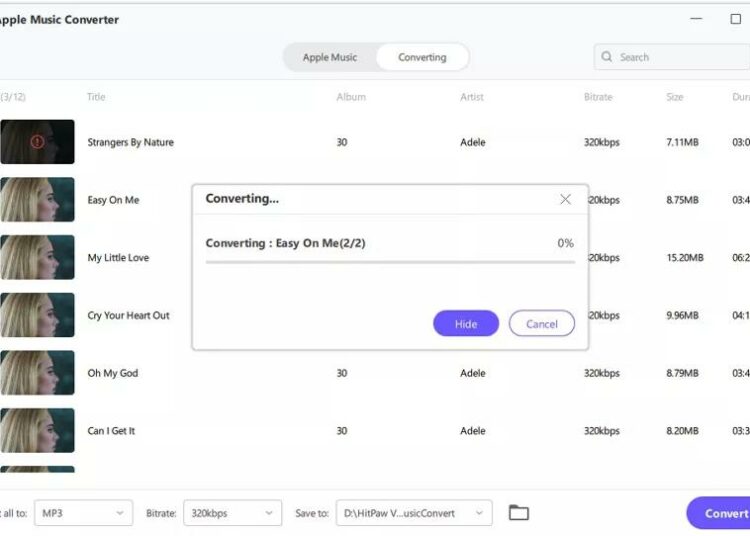This screenshot has height=536, width=750.
Task: Click the 8.75MB size value
Action: point(683,200)
